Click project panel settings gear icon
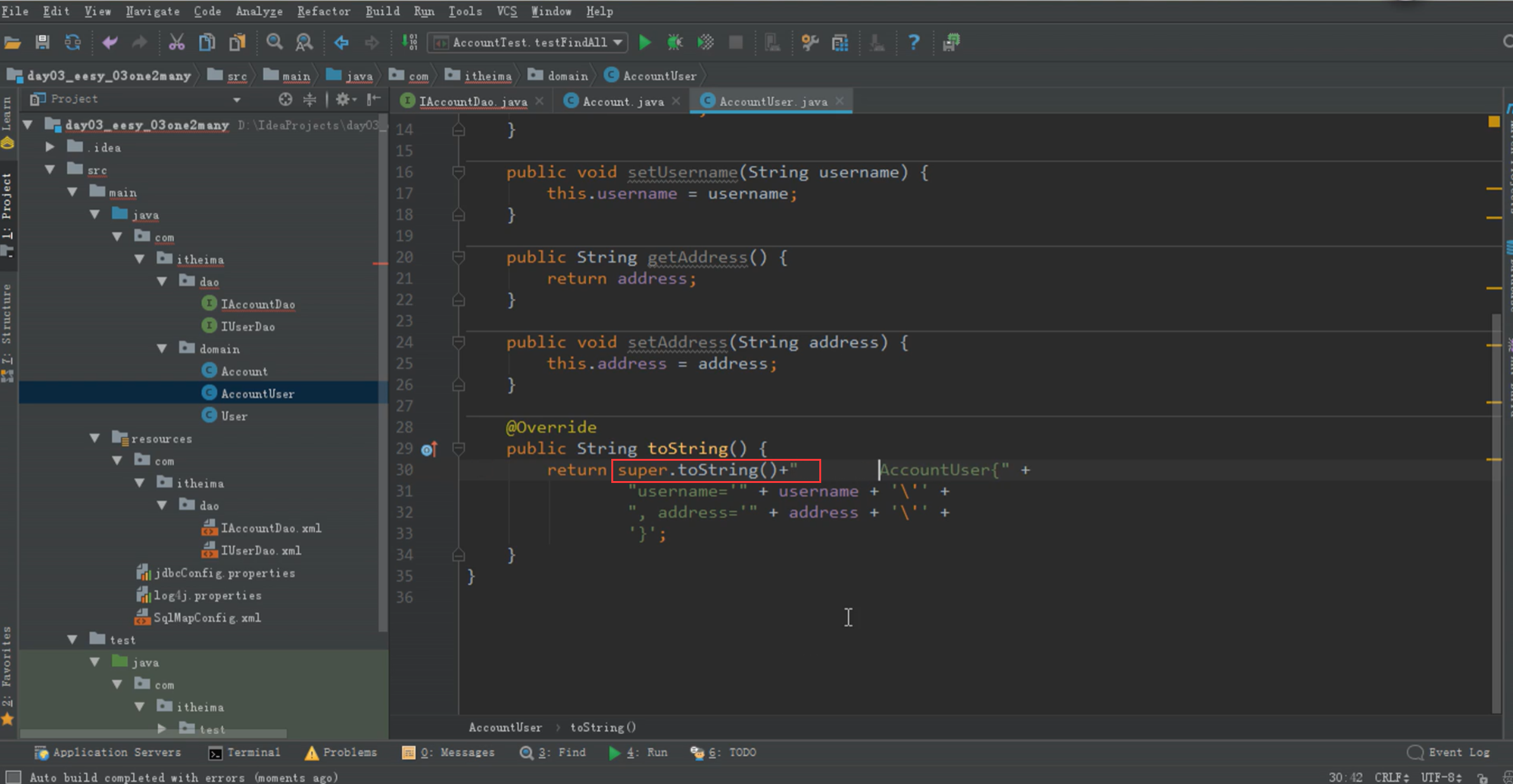The image size is (1513, 784). click(343, 99)
